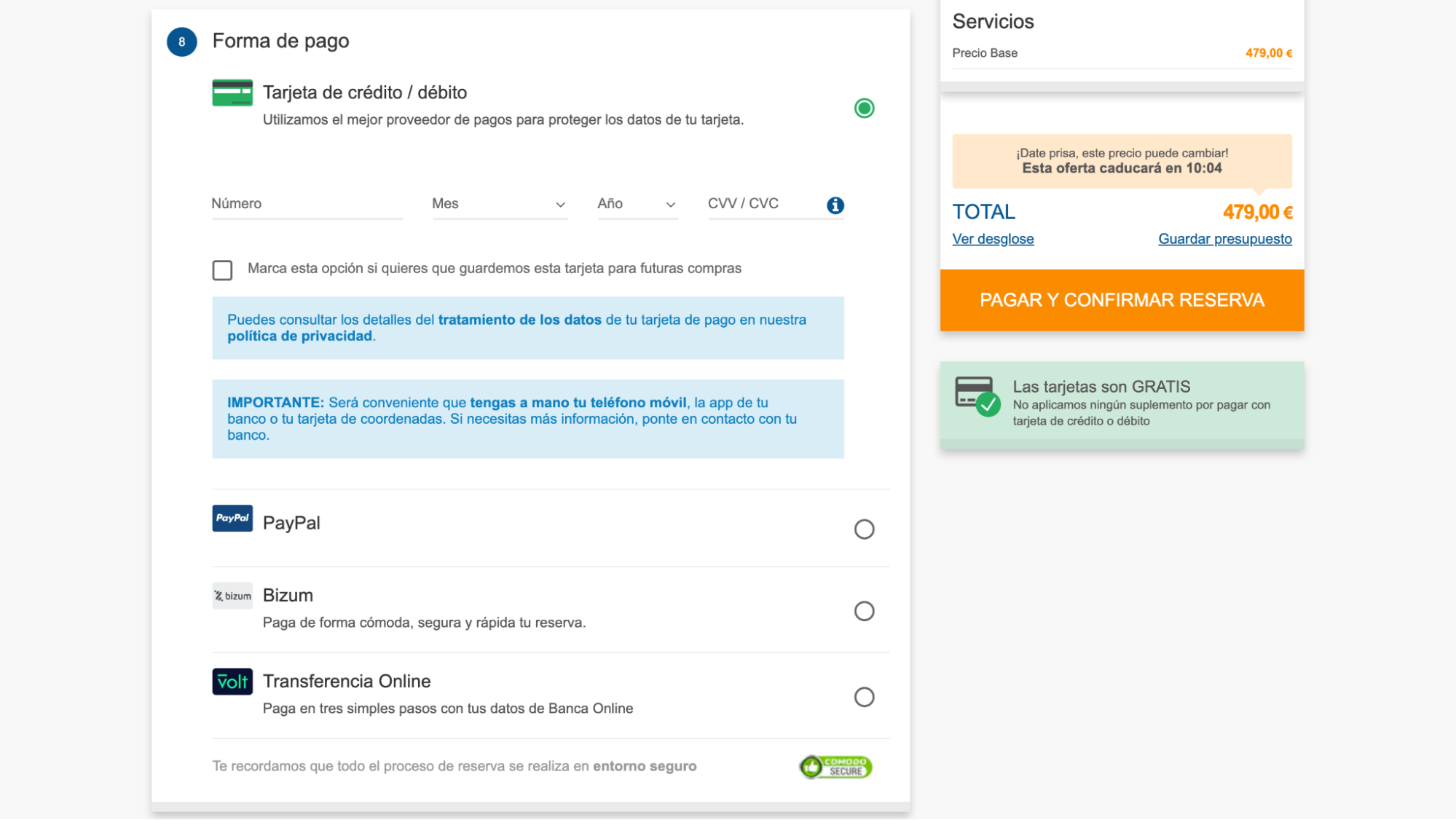The width and height of the screenshot is (1456, 820).
Task: Focus the card Número field
Action: 307,204
